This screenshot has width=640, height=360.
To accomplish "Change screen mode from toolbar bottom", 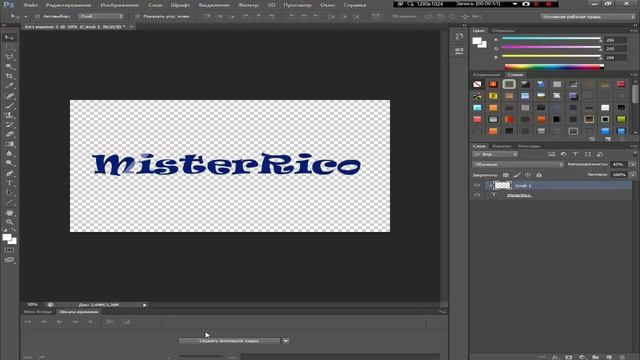I will pos(9,260).
